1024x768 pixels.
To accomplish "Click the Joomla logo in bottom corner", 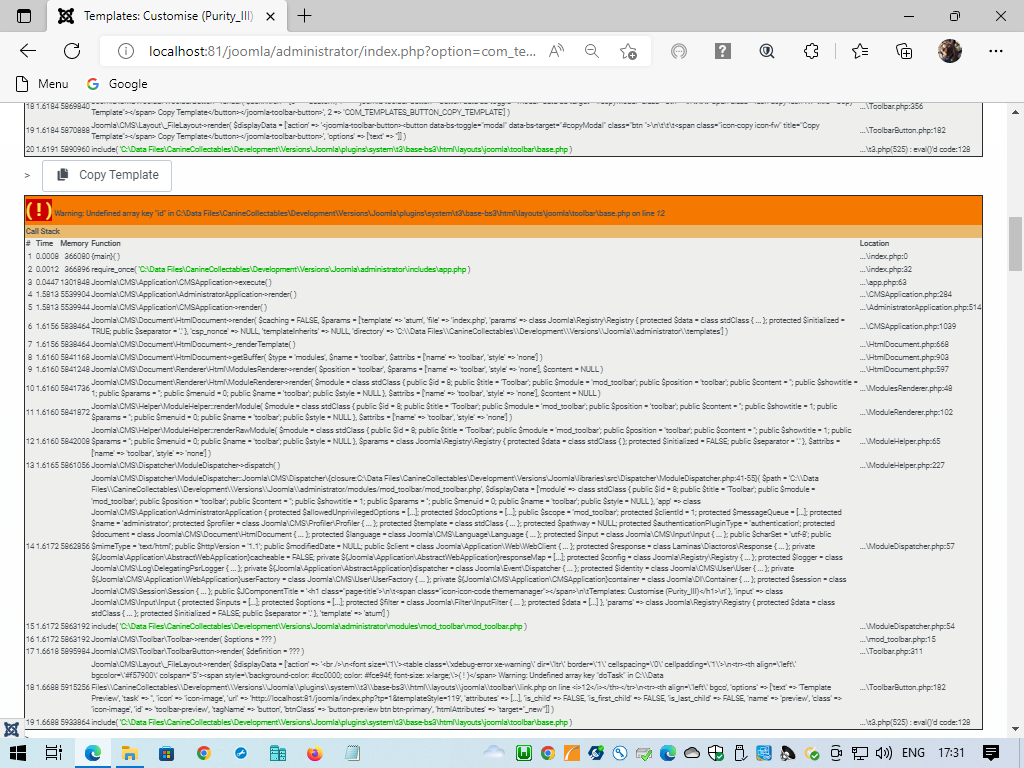I will 11,729.
